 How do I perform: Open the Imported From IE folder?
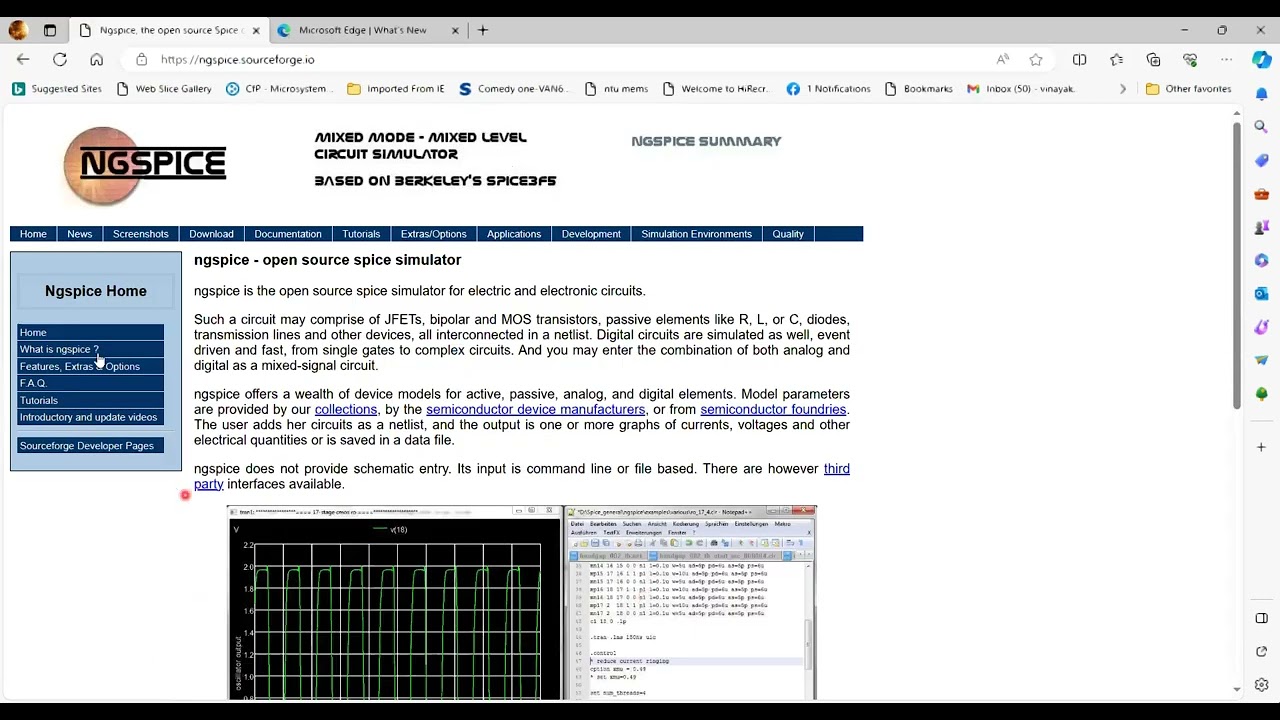395,89
